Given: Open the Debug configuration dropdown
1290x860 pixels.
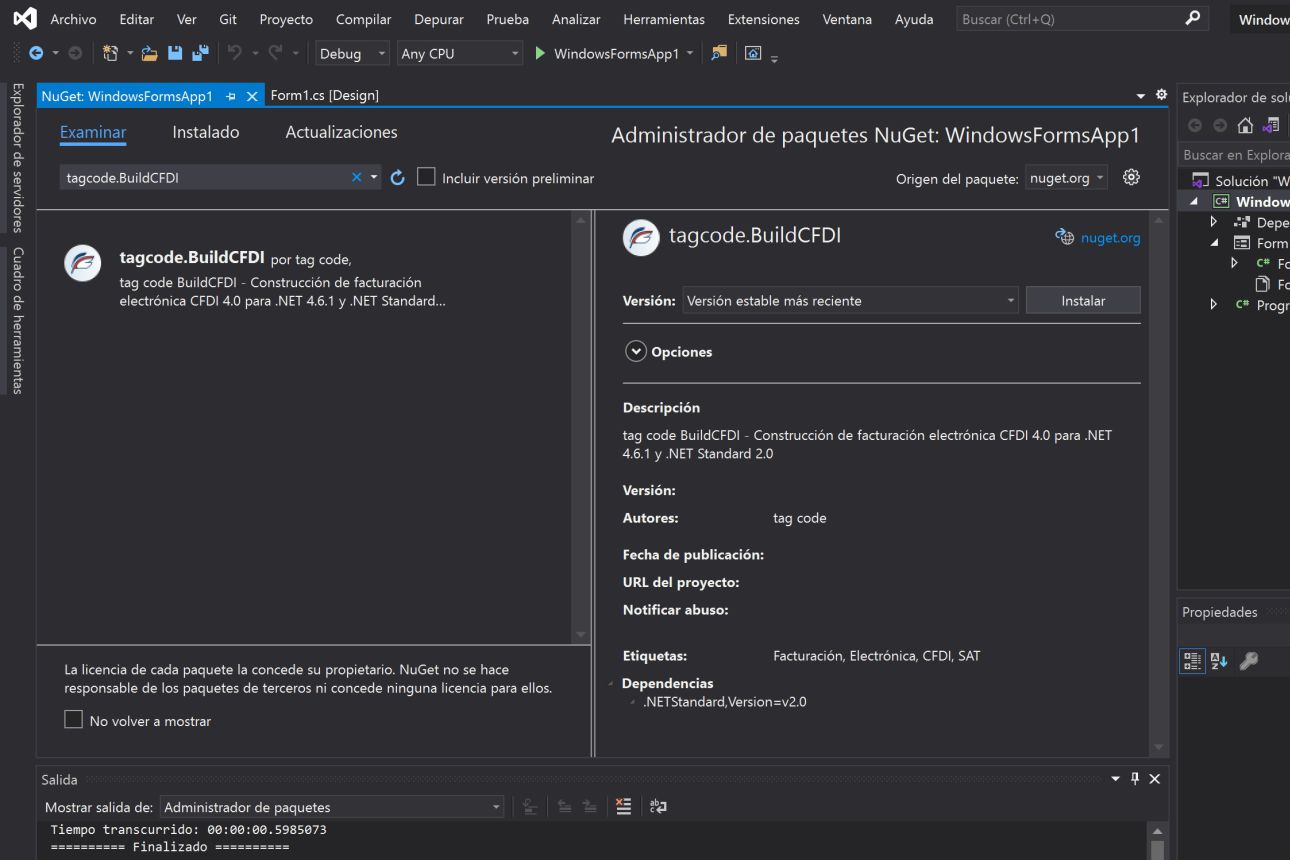Looking at the screenshot, I should point(353,53).
